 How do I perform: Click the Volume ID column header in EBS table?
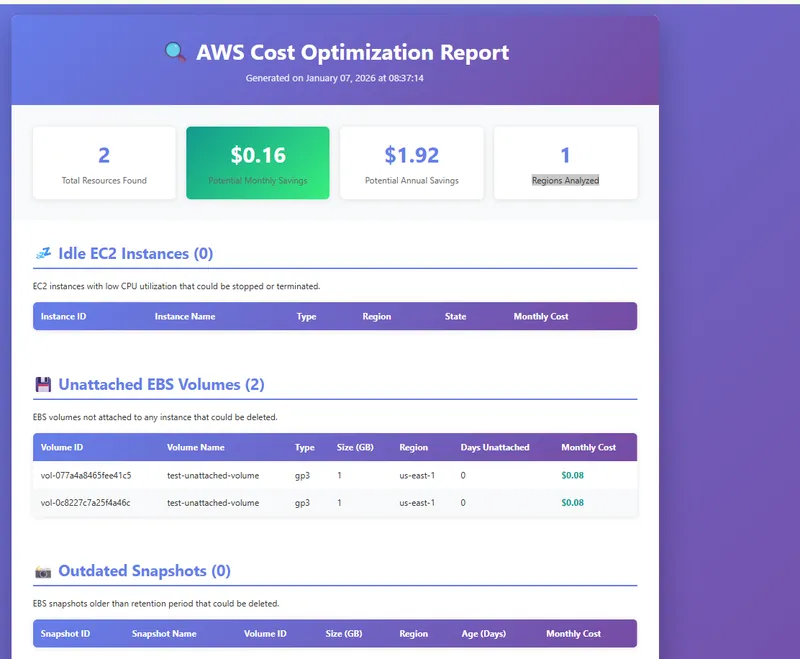pos(62,447)
